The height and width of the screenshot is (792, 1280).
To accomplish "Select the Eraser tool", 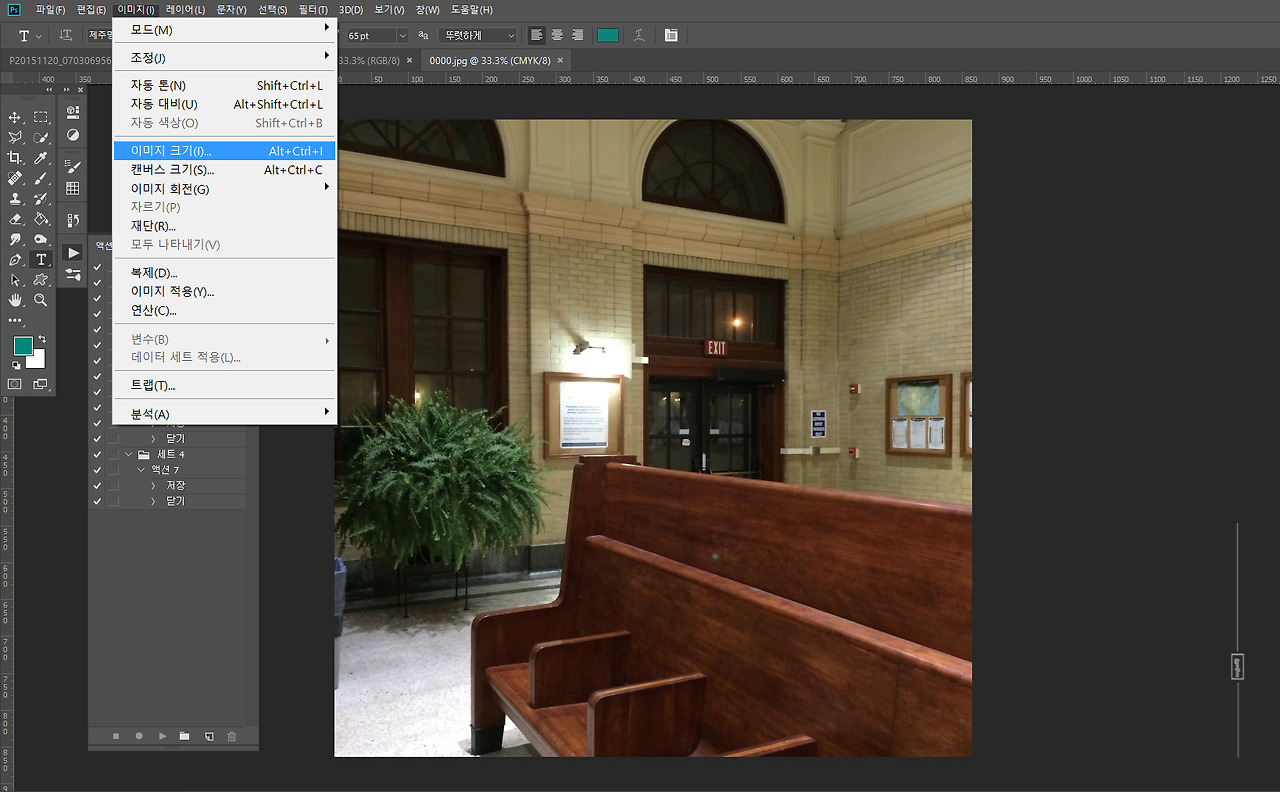I will point(15,219).
